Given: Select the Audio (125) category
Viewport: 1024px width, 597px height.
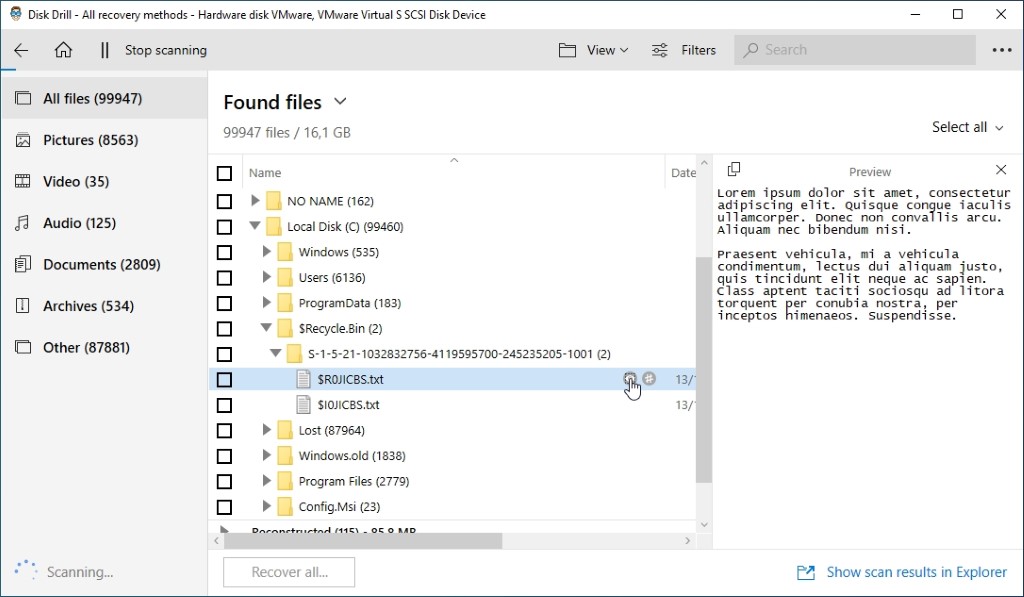Looking at the screenshot, I should [x=104, y=223].
